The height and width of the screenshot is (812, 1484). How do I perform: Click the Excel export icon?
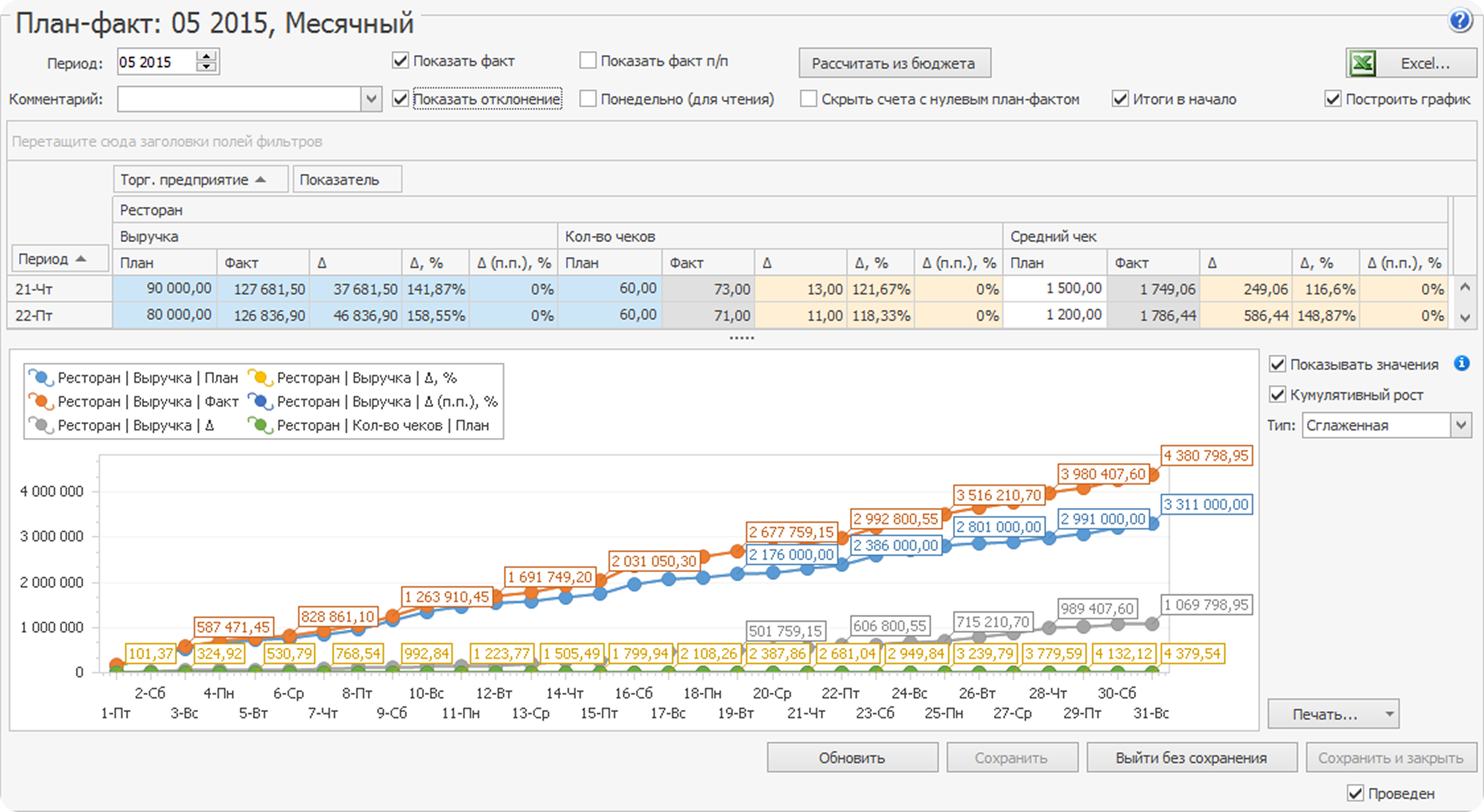click(1363, 63)
